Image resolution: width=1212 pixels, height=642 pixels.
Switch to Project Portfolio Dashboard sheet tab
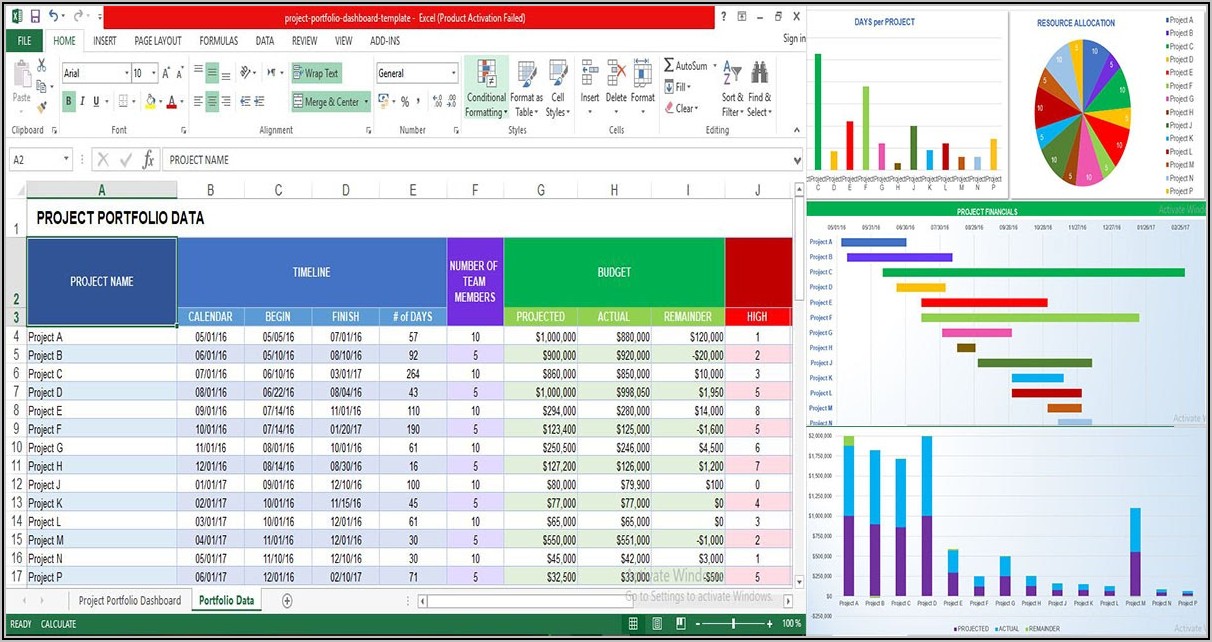(130, 600)
